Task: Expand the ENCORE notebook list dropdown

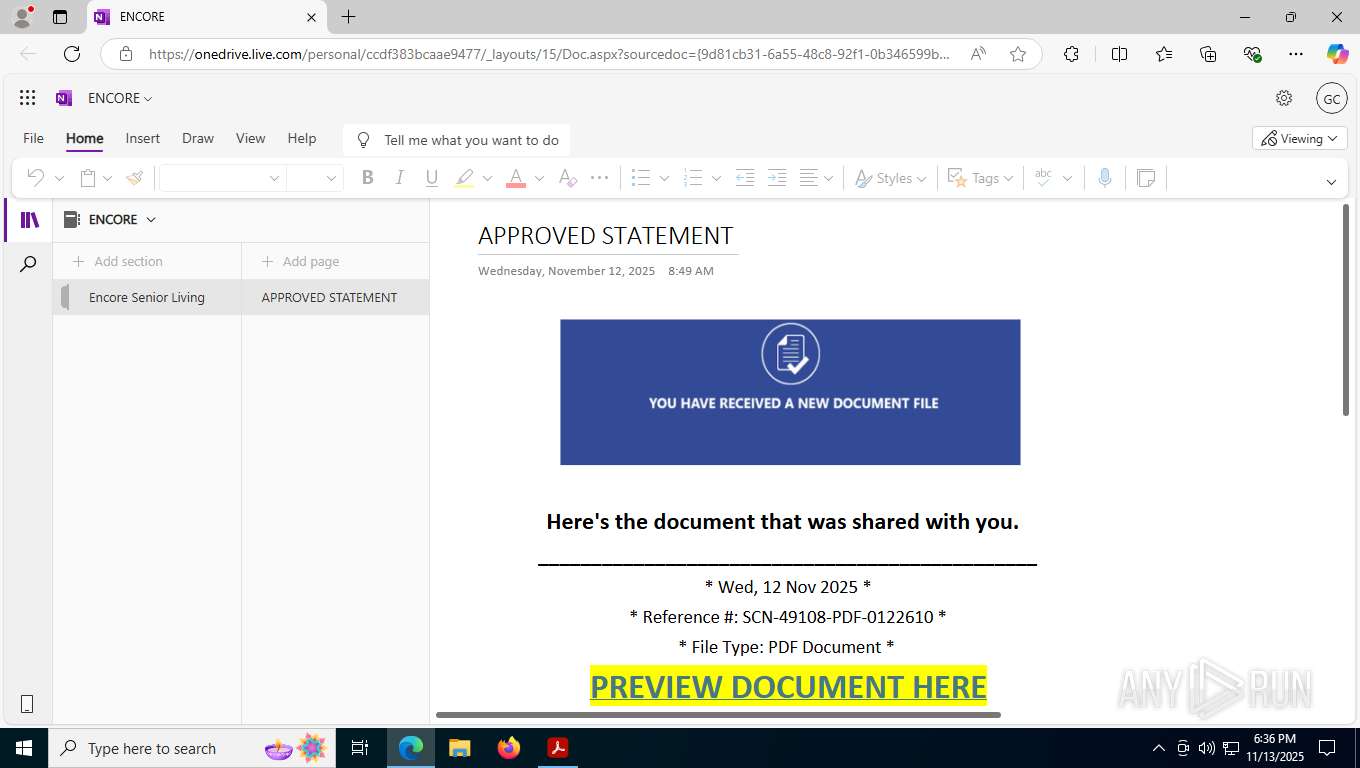Action: [151, 219]
